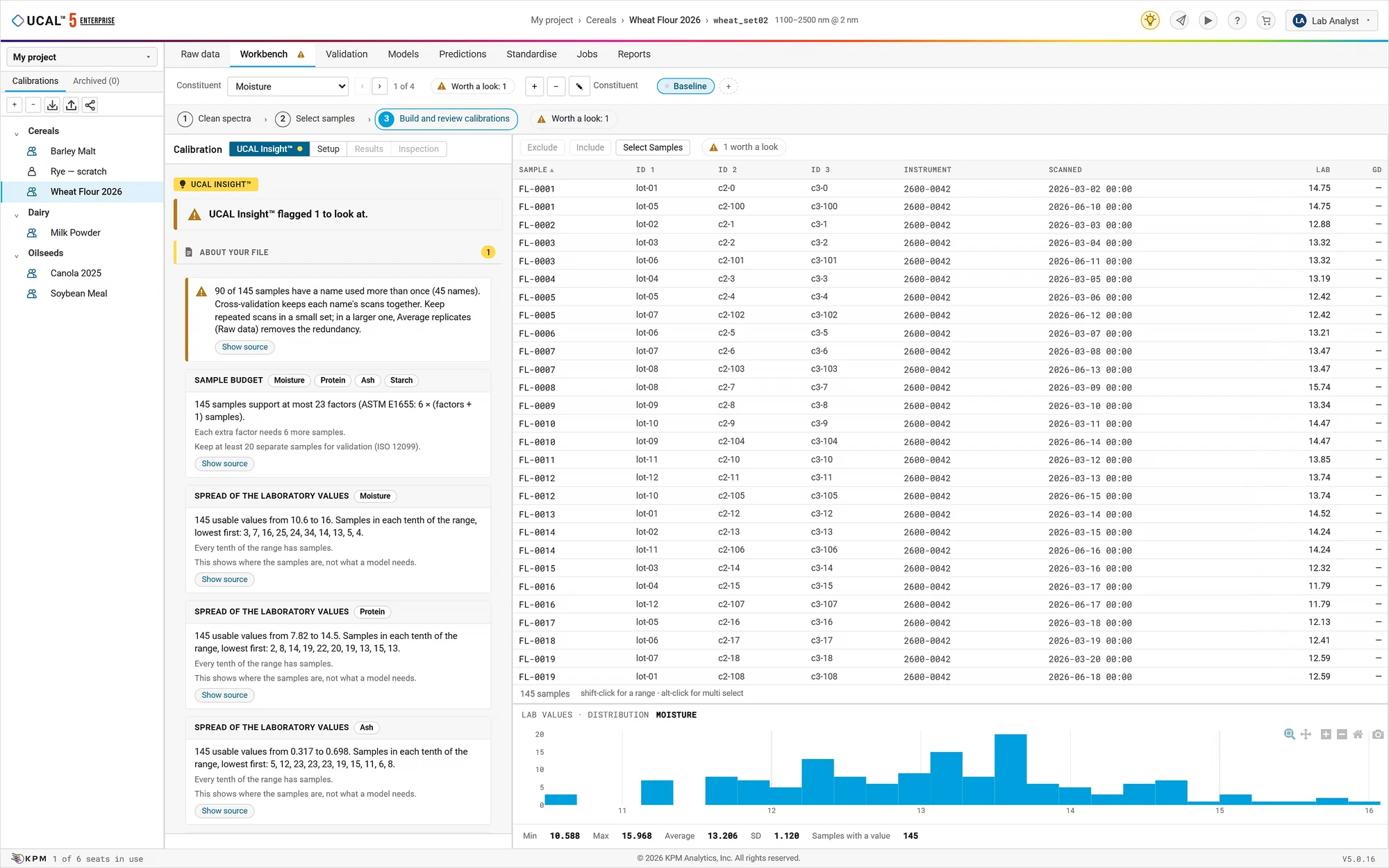Click the play button icon in header
This screenshot has height=868, width=1389.
point(1208,21)
